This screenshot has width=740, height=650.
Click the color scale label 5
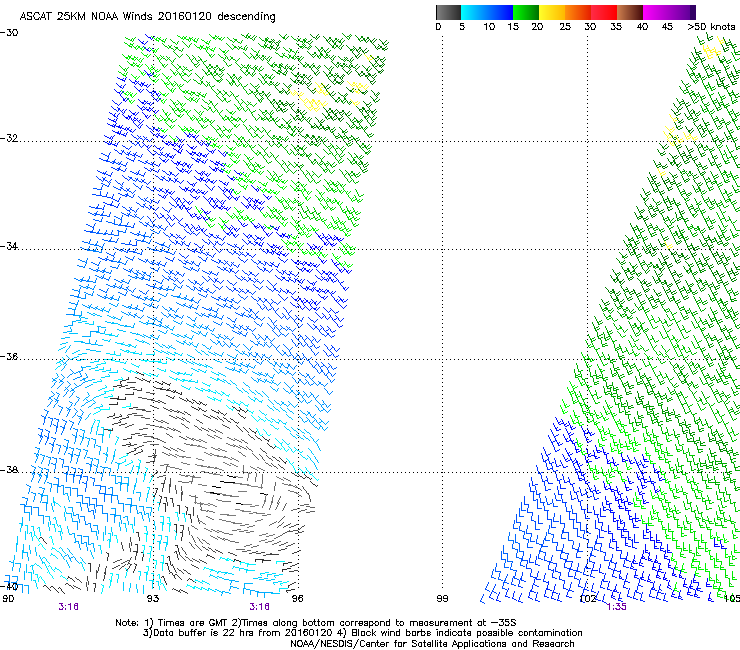click(x=462, y=27)
